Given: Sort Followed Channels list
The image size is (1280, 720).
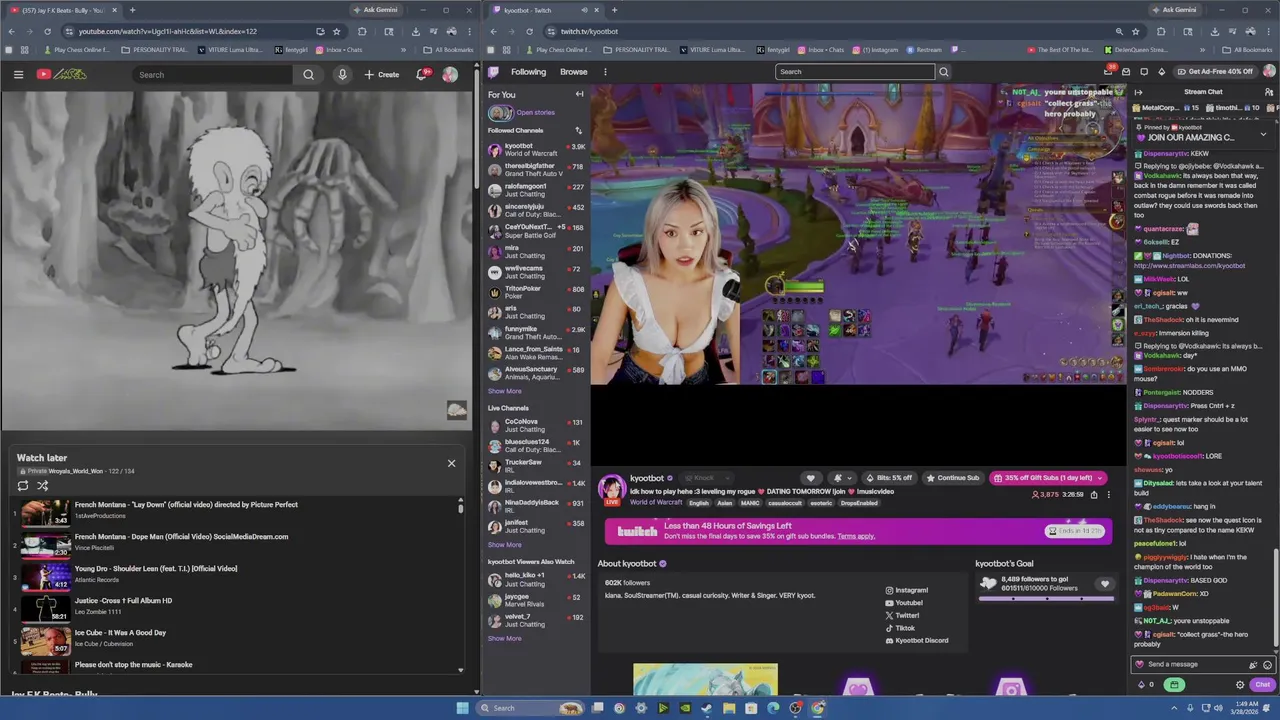Looking at the screenshot, I should (x=578, y=130).
